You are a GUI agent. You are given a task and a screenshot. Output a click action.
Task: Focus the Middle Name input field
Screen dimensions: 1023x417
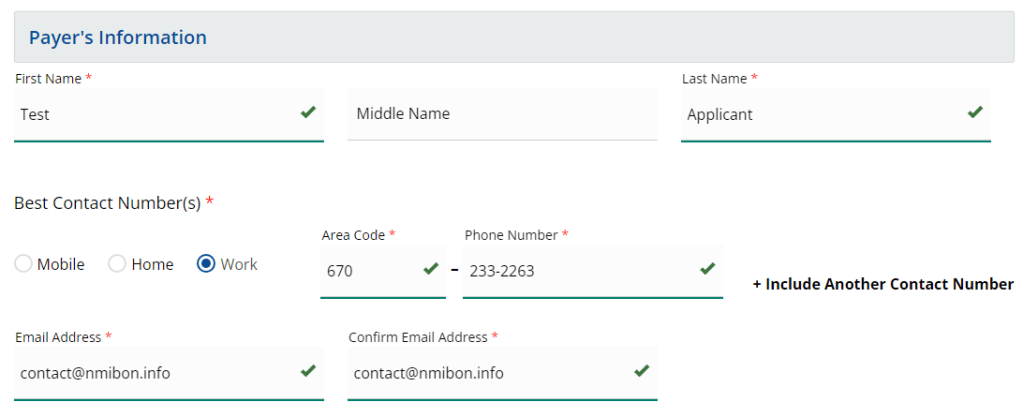point(502,114)
